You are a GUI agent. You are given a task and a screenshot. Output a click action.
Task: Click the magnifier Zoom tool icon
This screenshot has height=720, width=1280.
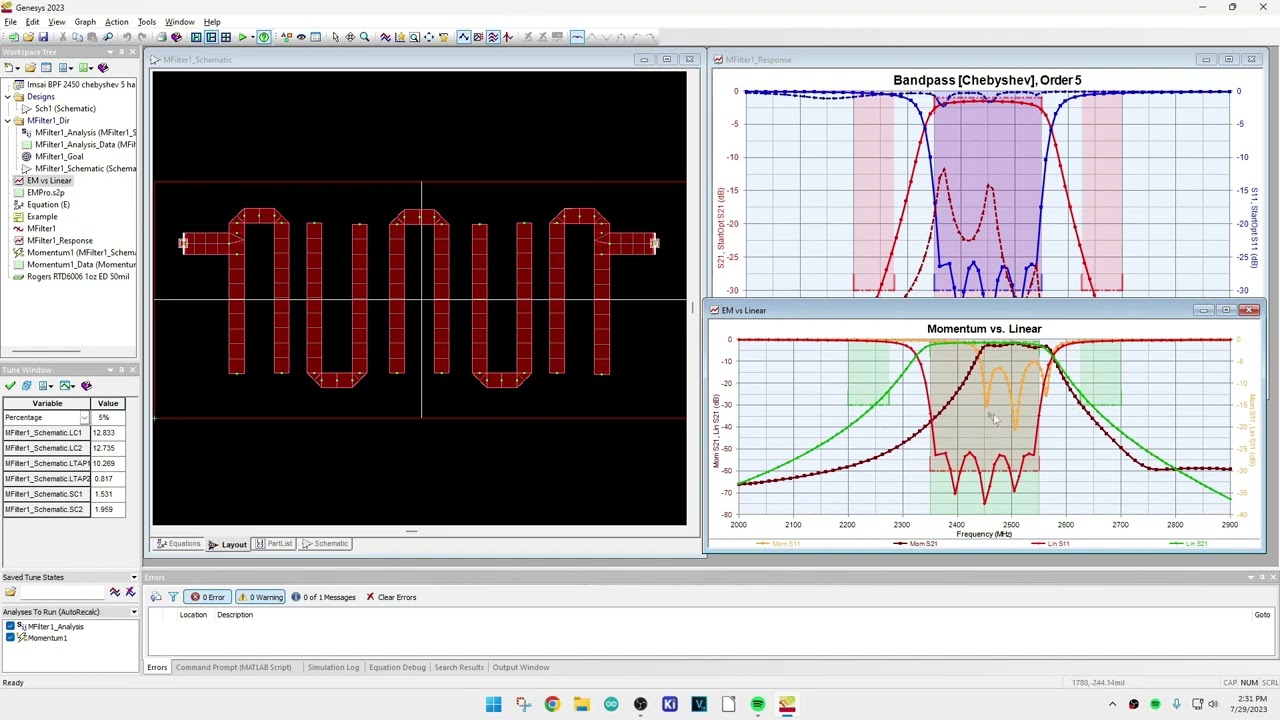pyautogui.click(x=365, y=37)
